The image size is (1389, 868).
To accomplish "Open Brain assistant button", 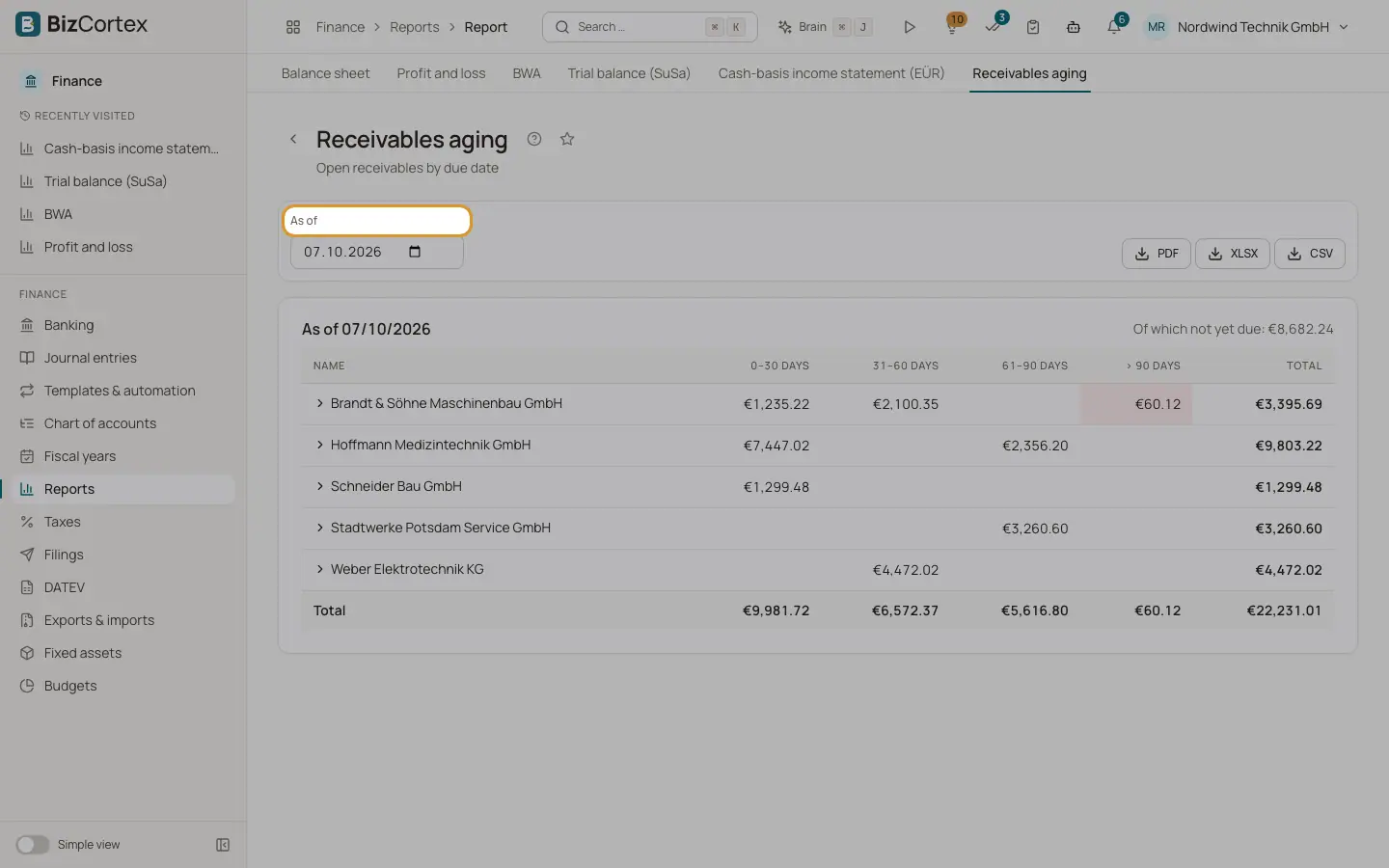I will (825, 27).
